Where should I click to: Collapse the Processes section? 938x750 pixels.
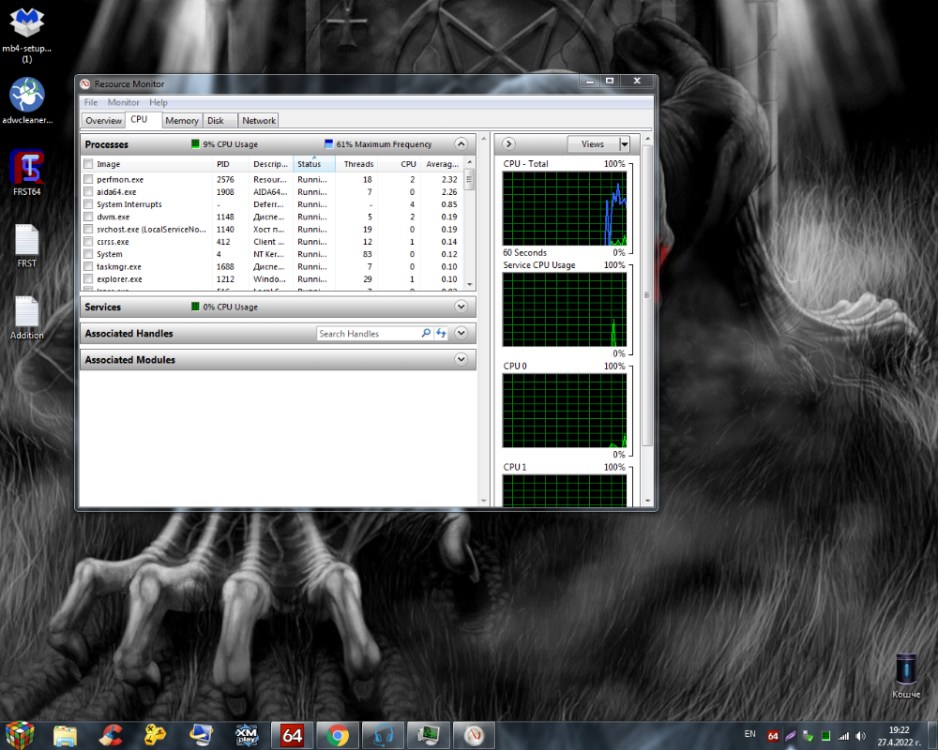click(x=461, y=144)
